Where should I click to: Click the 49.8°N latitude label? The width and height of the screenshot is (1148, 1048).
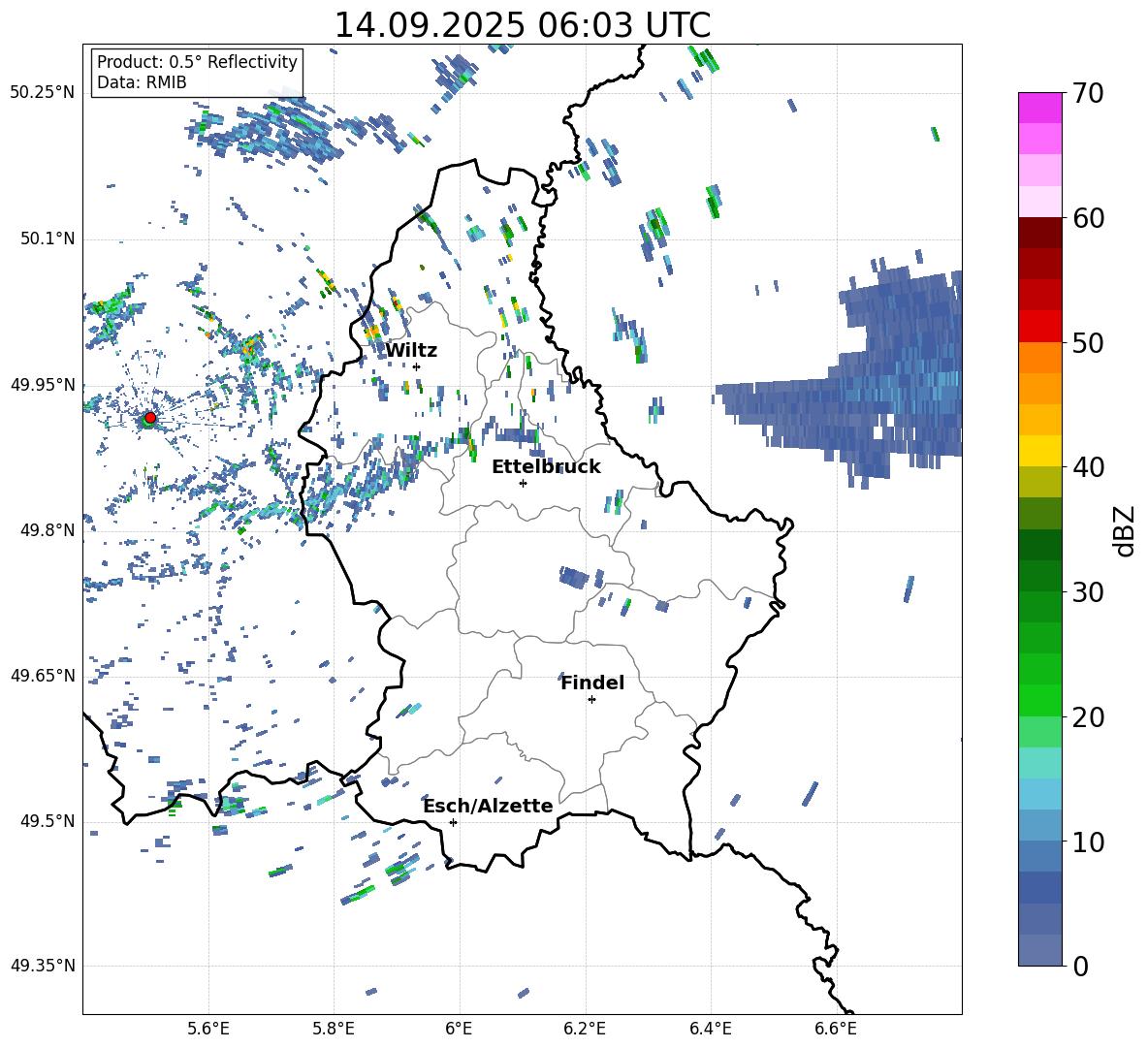click(x=47, y=530)
